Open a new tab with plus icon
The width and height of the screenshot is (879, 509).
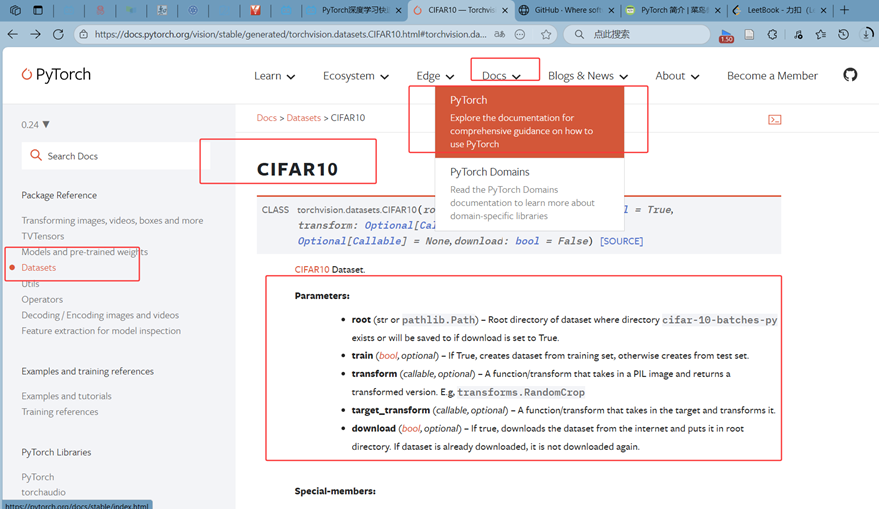(x=844, y=10)
